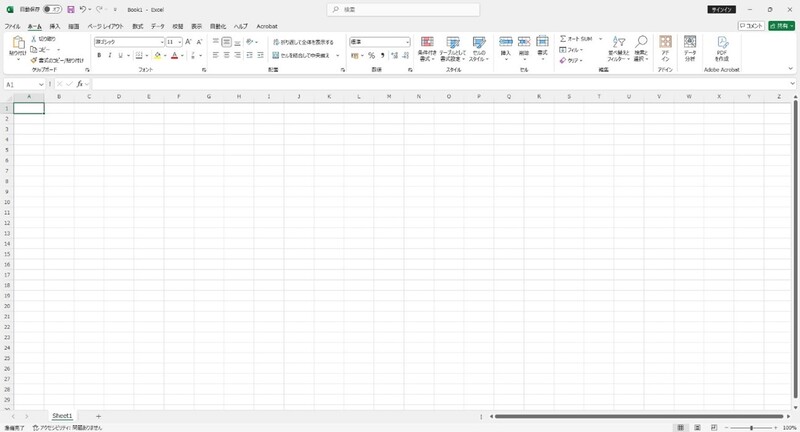Expand the formula bar
Screen dimensions: 800x432
pos(792,84)
